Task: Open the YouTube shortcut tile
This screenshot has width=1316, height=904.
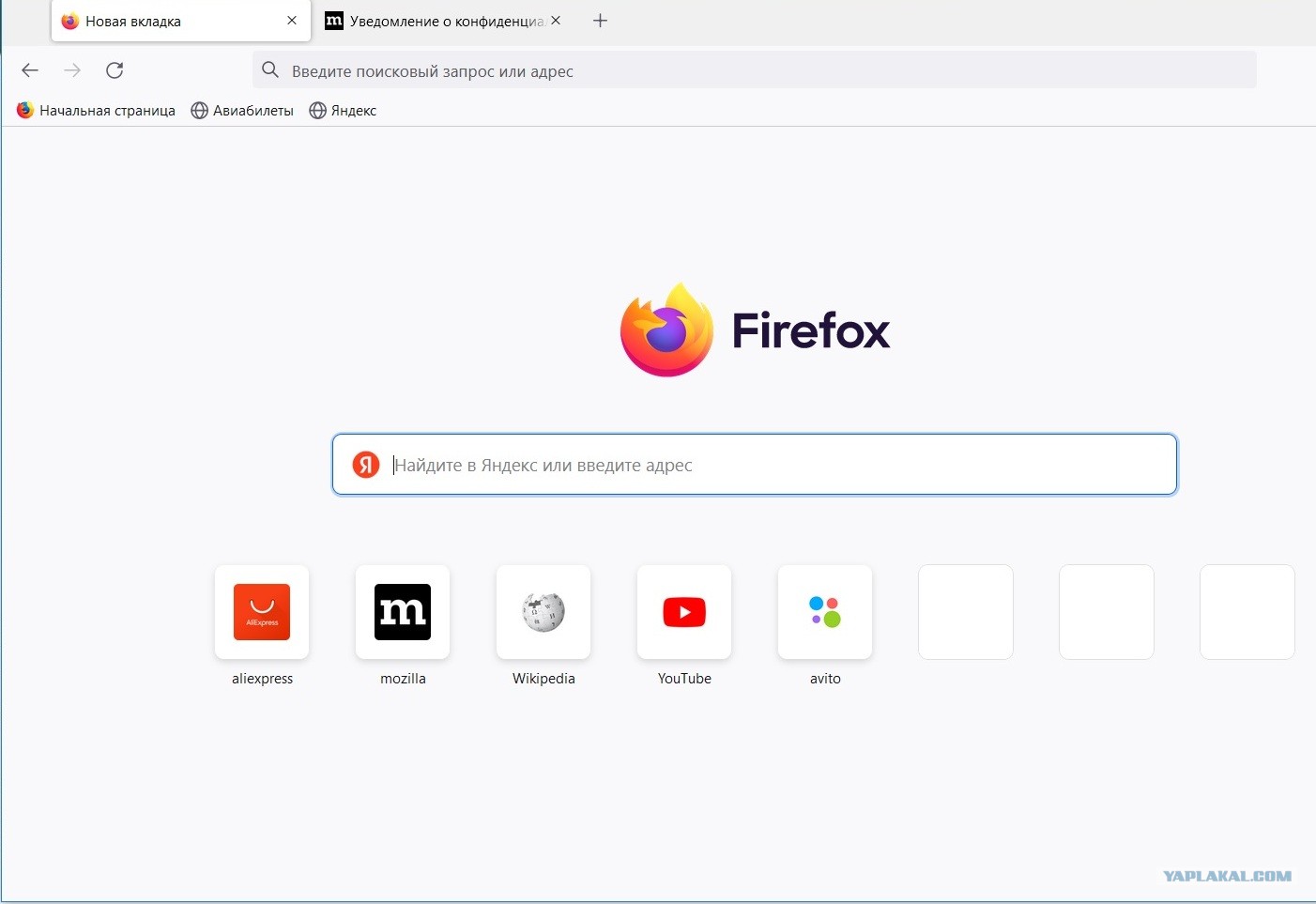Action: pos(684,612)
